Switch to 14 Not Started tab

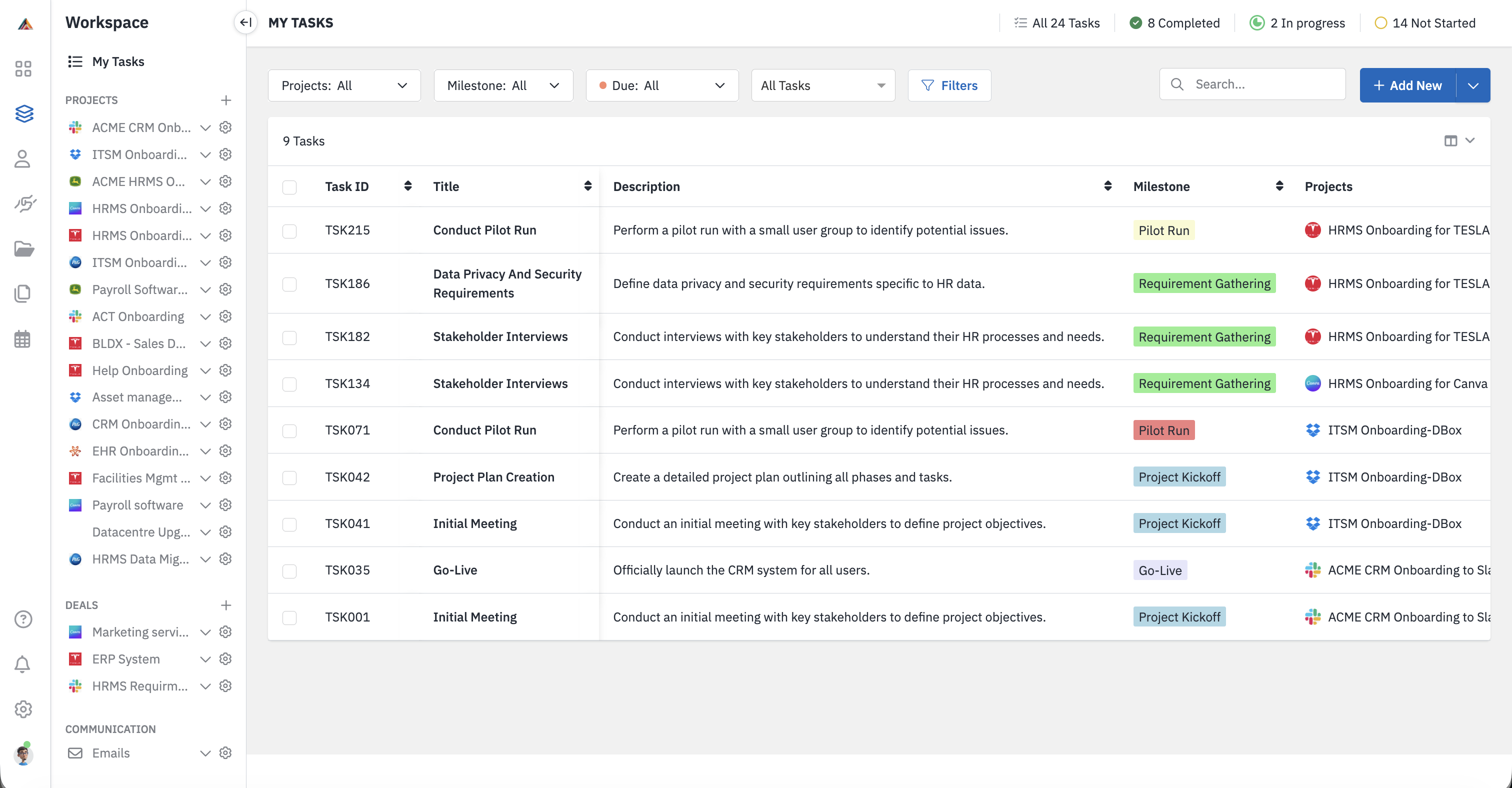(x=1424, y=23)
